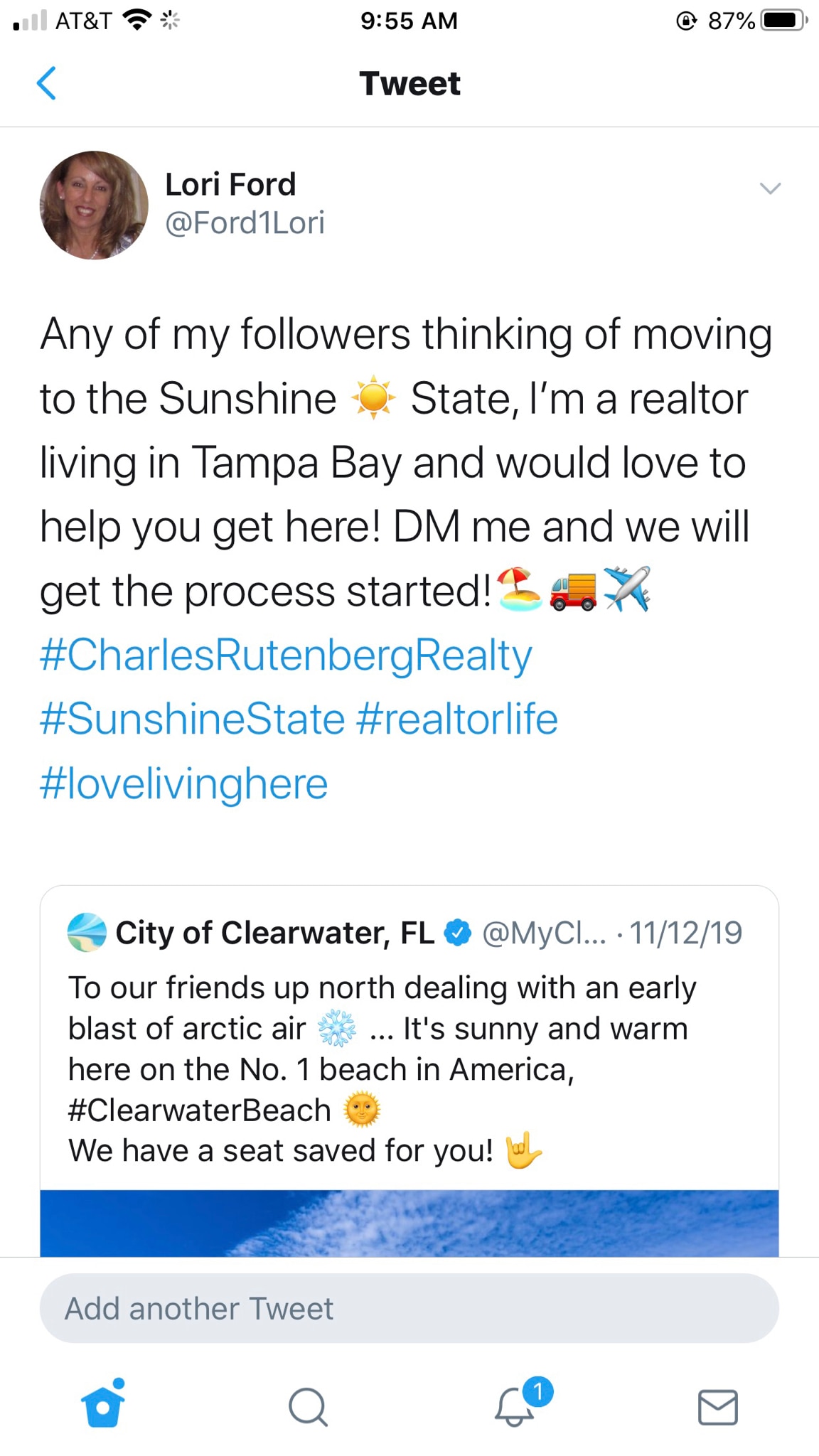Tap the @Ford1Lori handle

245,223
